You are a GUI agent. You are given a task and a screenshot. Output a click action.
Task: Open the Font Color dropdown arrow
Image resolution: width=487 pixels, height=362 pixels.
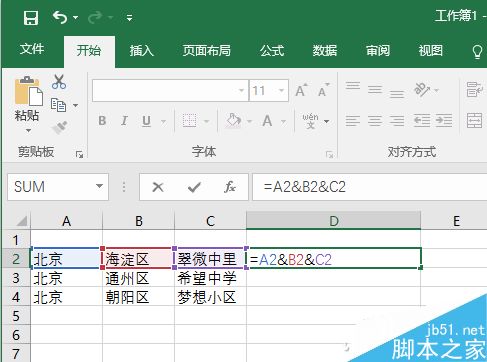283,121
